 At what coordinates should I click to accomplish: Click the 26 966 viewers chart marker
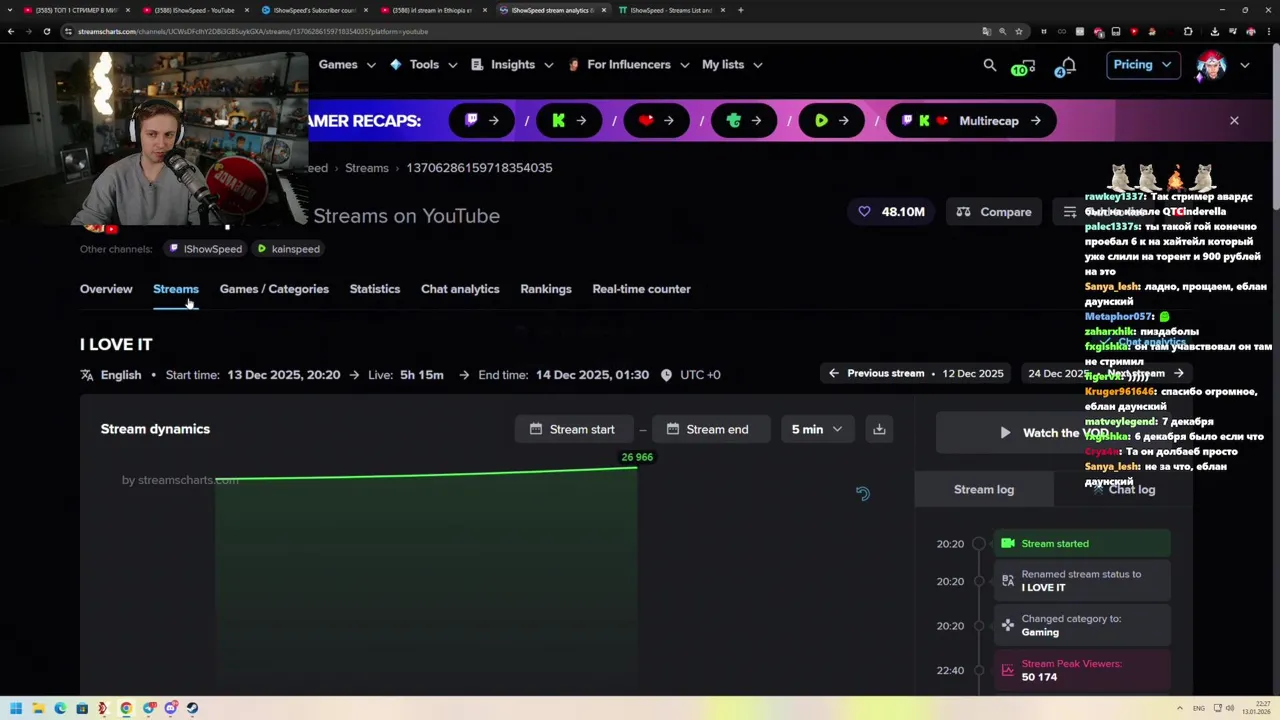click(x=637, y=457)
